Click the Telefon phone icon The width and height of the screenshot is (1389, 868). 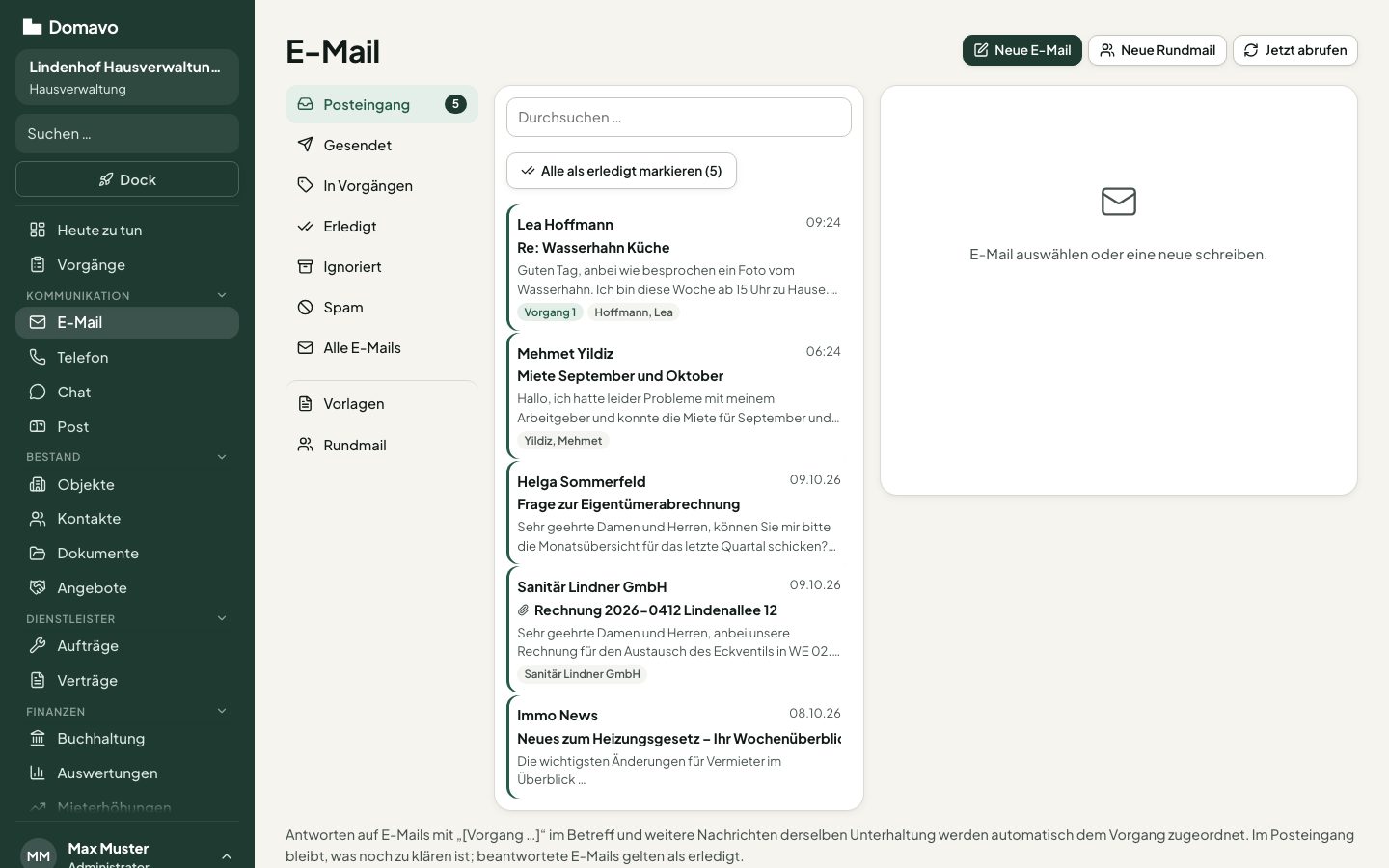pos(38,357)
